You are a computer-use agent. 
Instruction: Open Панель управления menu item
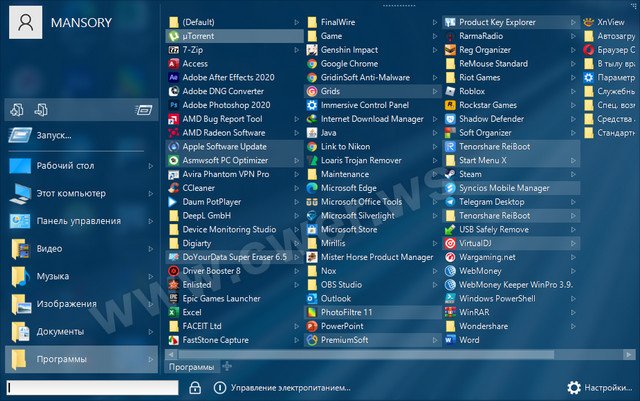tap(80, 221)
